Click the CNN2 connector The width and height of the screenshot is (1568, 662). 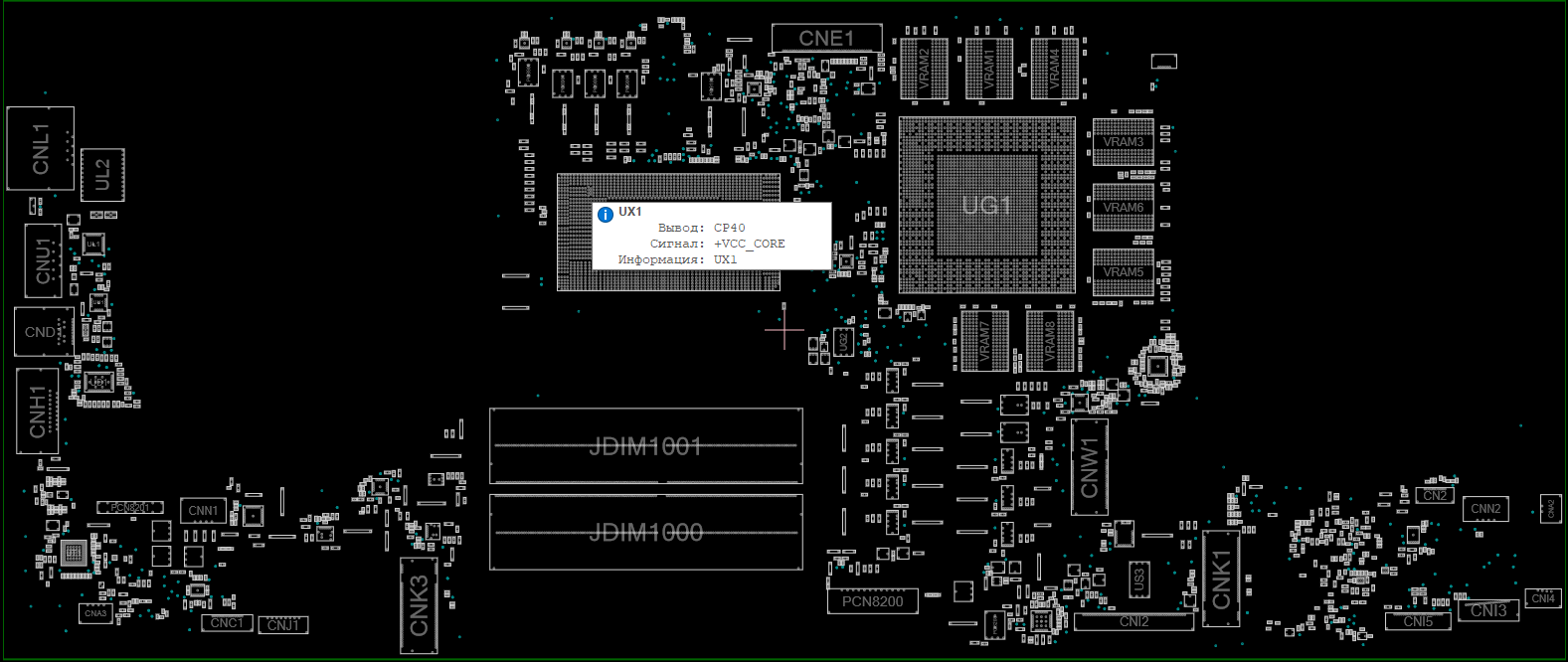[1485, 509]
